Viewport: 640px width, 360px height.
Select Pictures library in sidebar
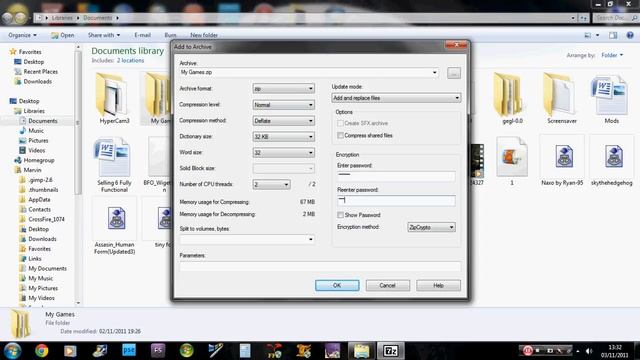38,140
